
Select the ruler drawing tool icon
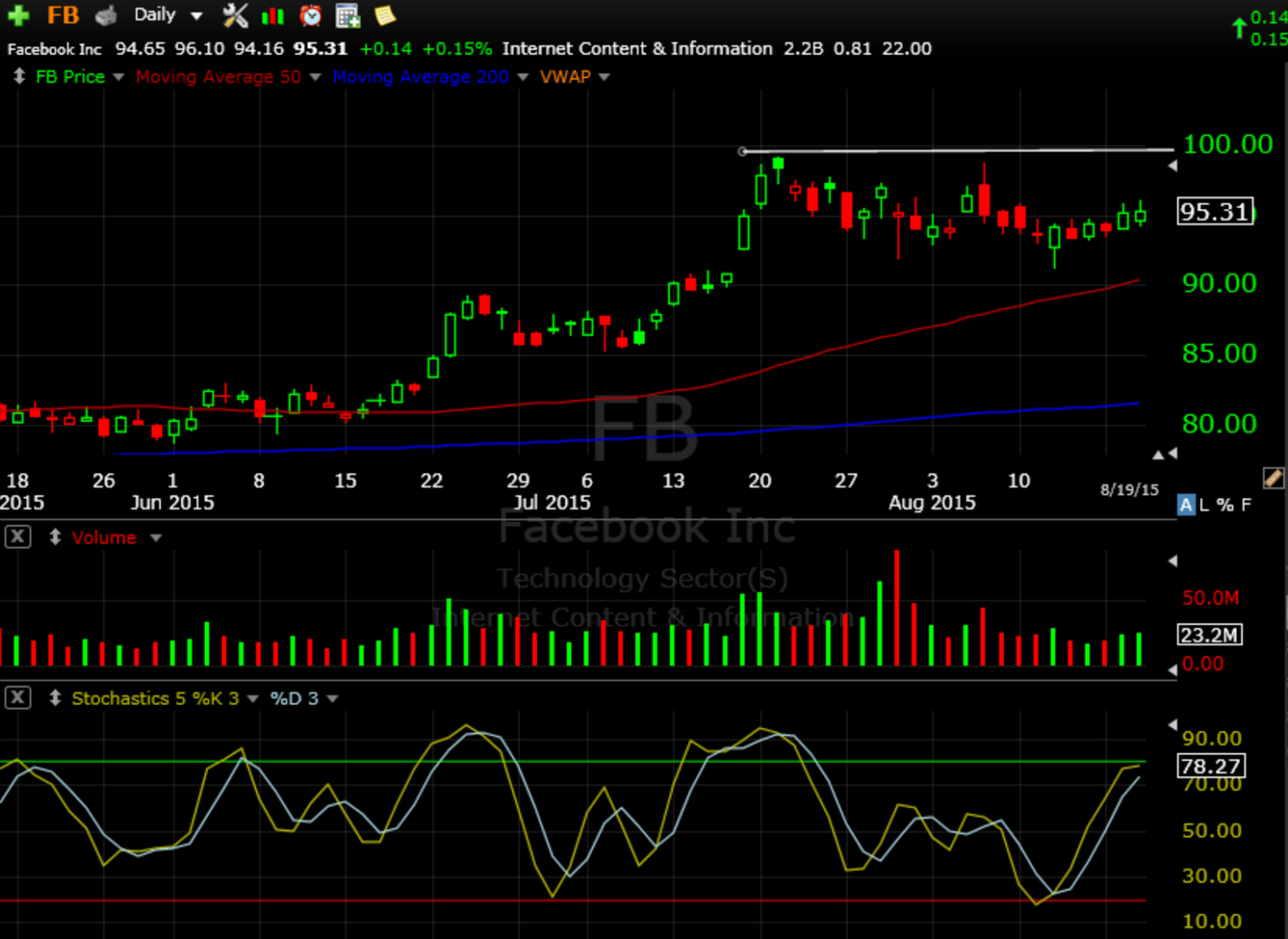1273,478
